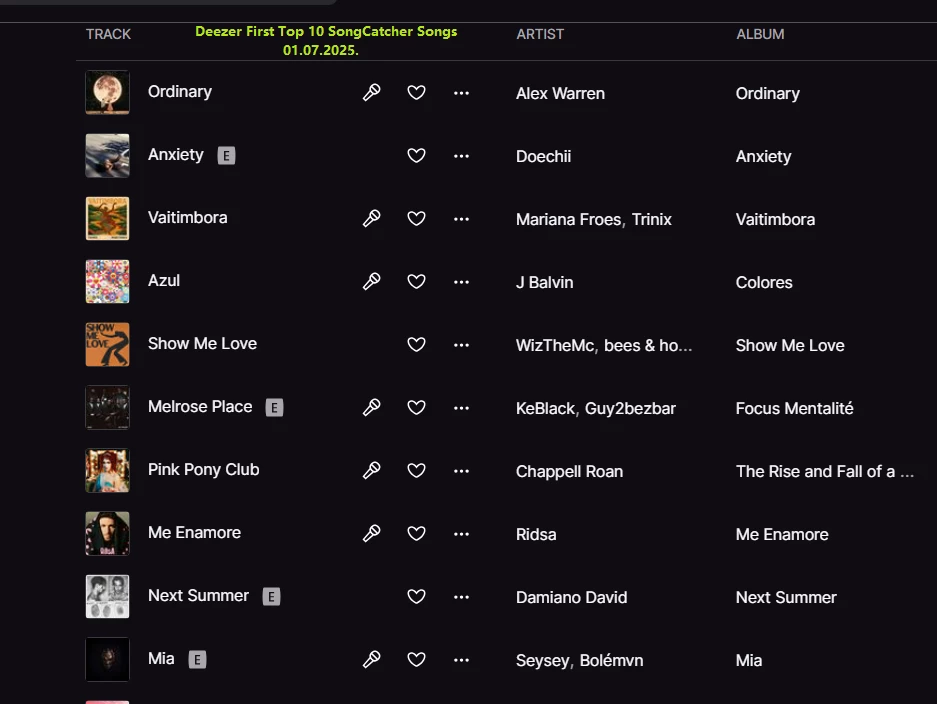The image size is (937, 704).
Task: Show lyrics for Azul via microphone icon
Action: [371, 282]
